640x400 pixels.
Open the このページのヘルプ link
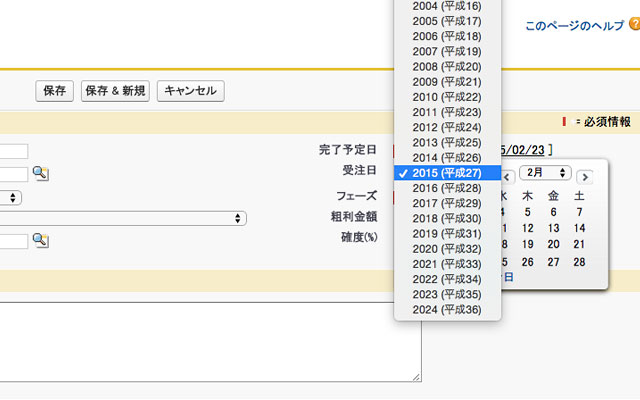coord(574,26)
